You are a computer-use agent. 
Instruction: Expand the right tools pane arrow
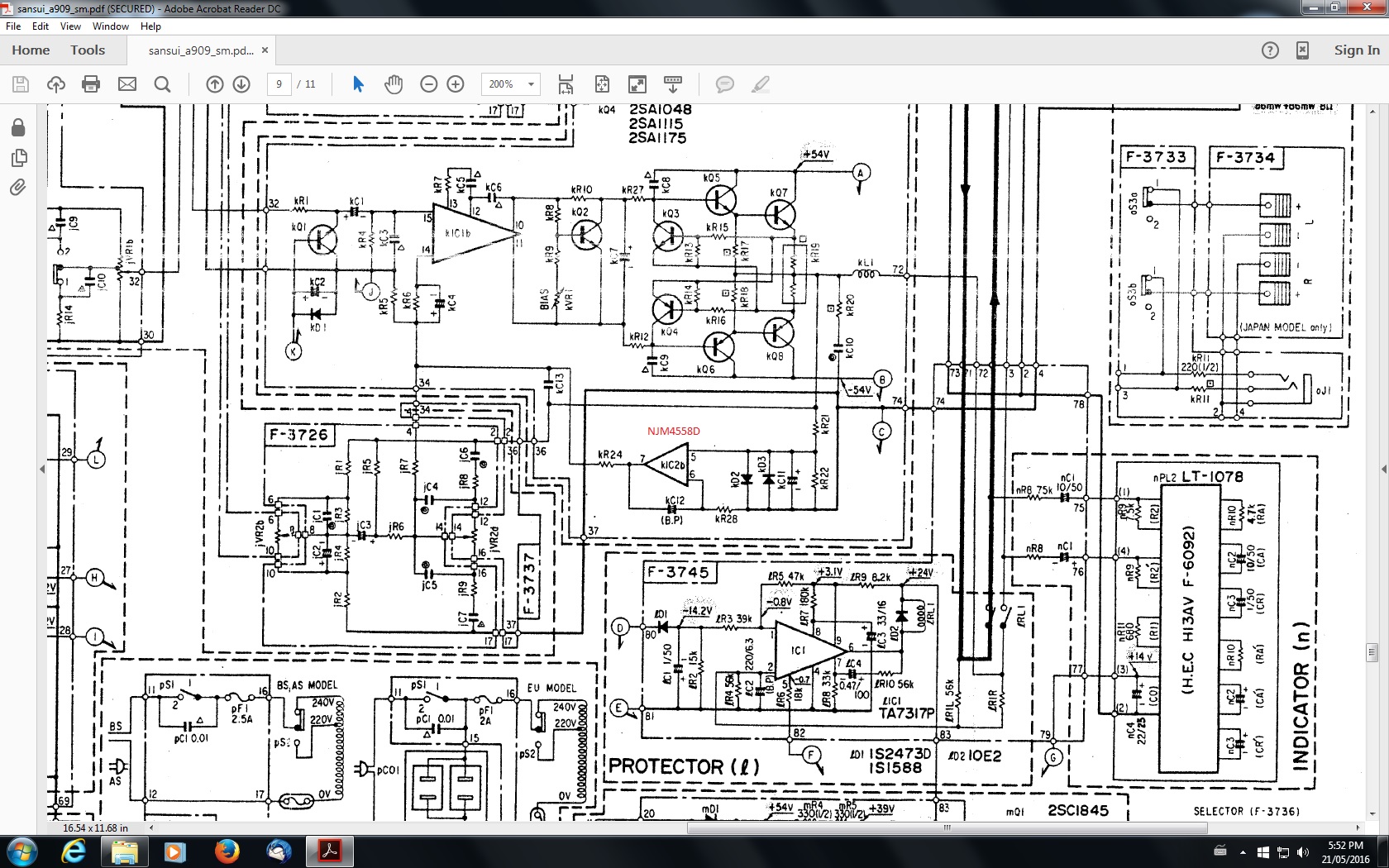[1383, 469]
